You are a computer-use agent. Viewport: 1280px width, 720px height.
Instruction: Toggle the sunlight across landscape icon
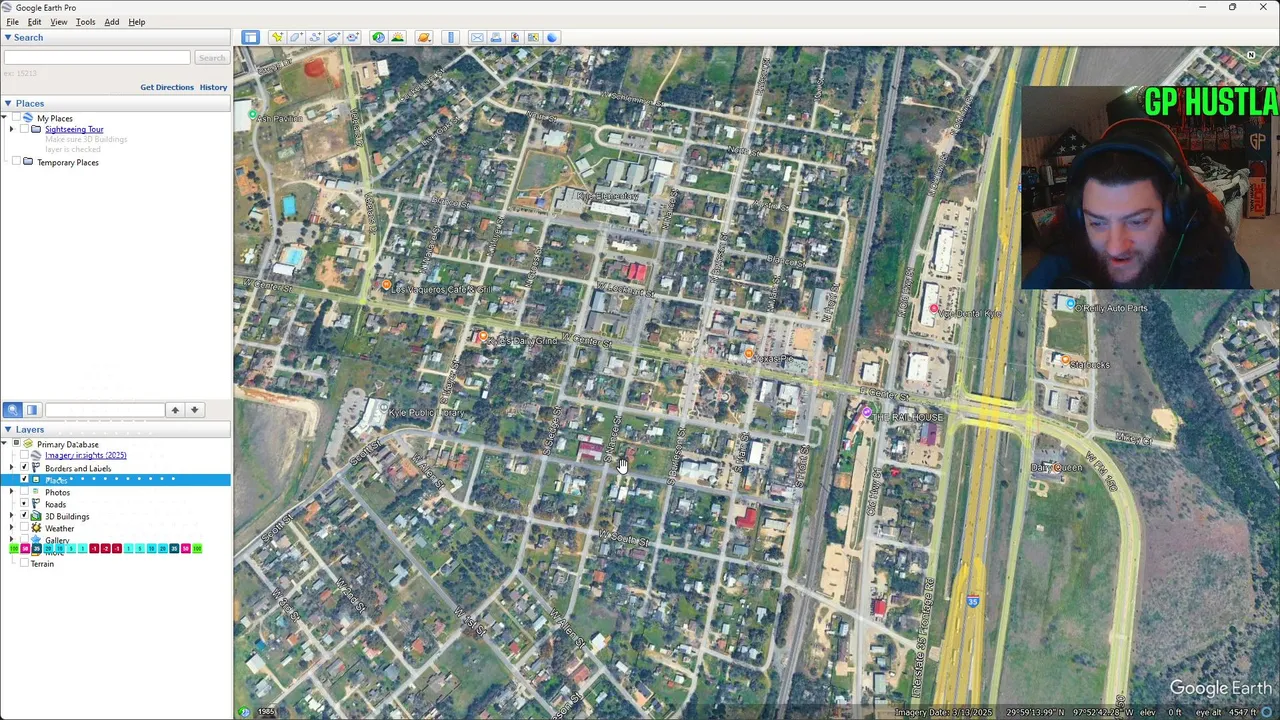click(x=397, y=37)
